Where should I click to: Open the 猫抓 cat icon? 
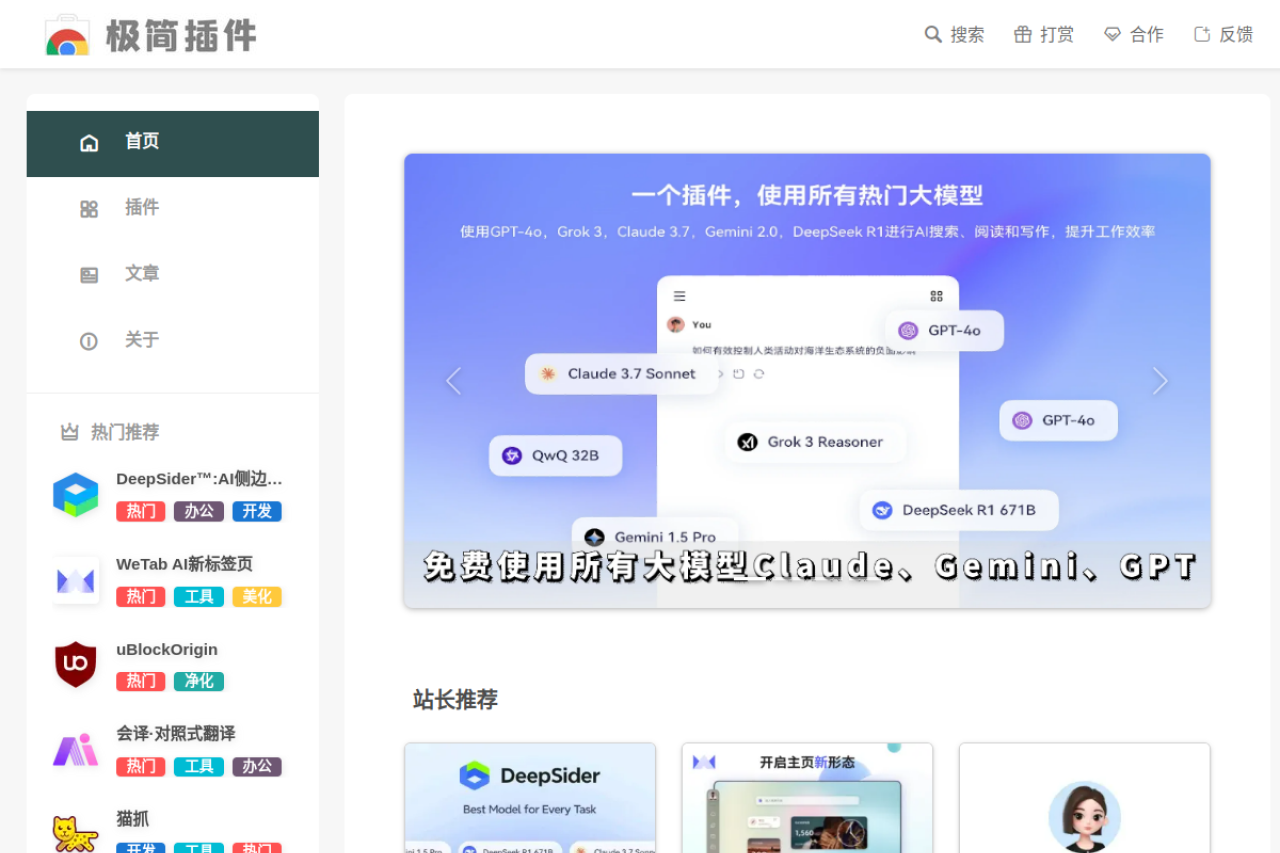[76, 833]
